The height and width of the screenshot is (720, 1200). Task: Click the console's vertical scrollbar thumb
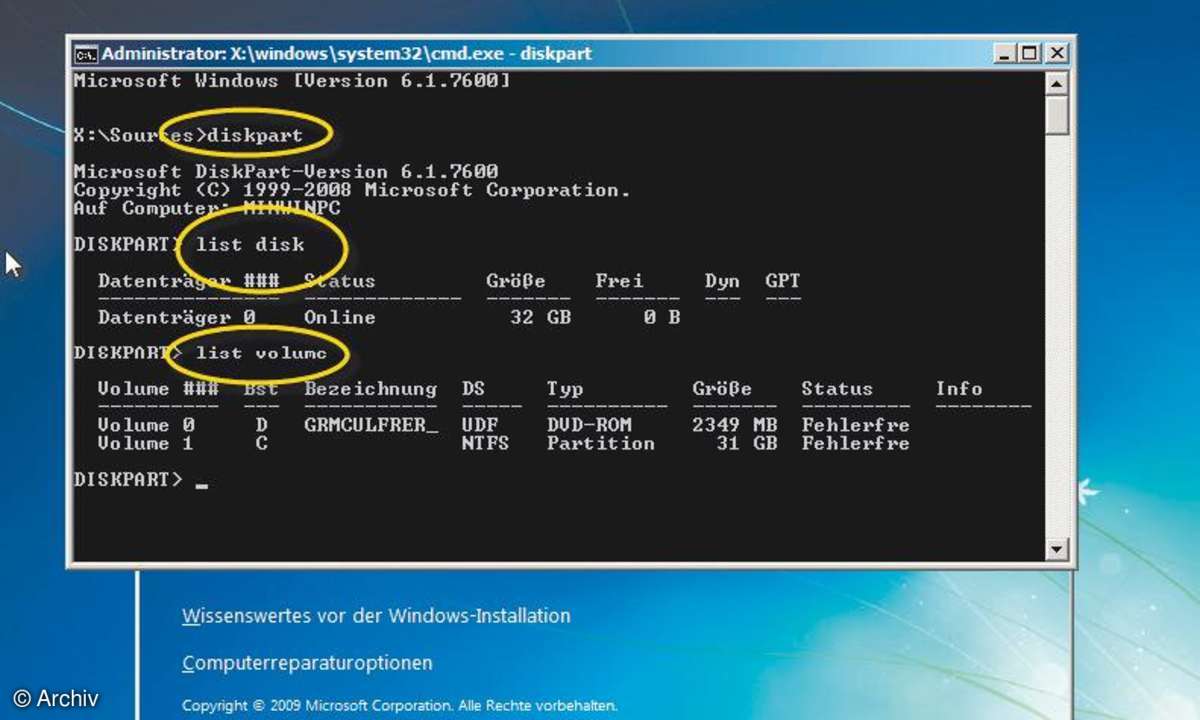[1057, 115]
